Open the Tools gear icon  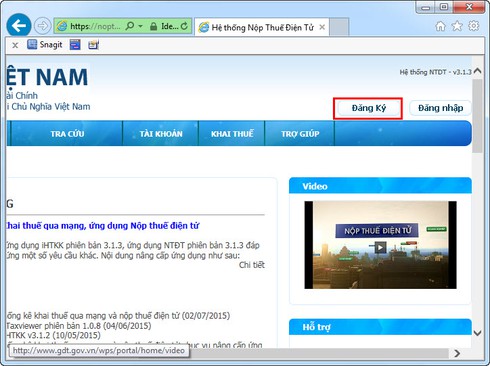tap(473, 26)
